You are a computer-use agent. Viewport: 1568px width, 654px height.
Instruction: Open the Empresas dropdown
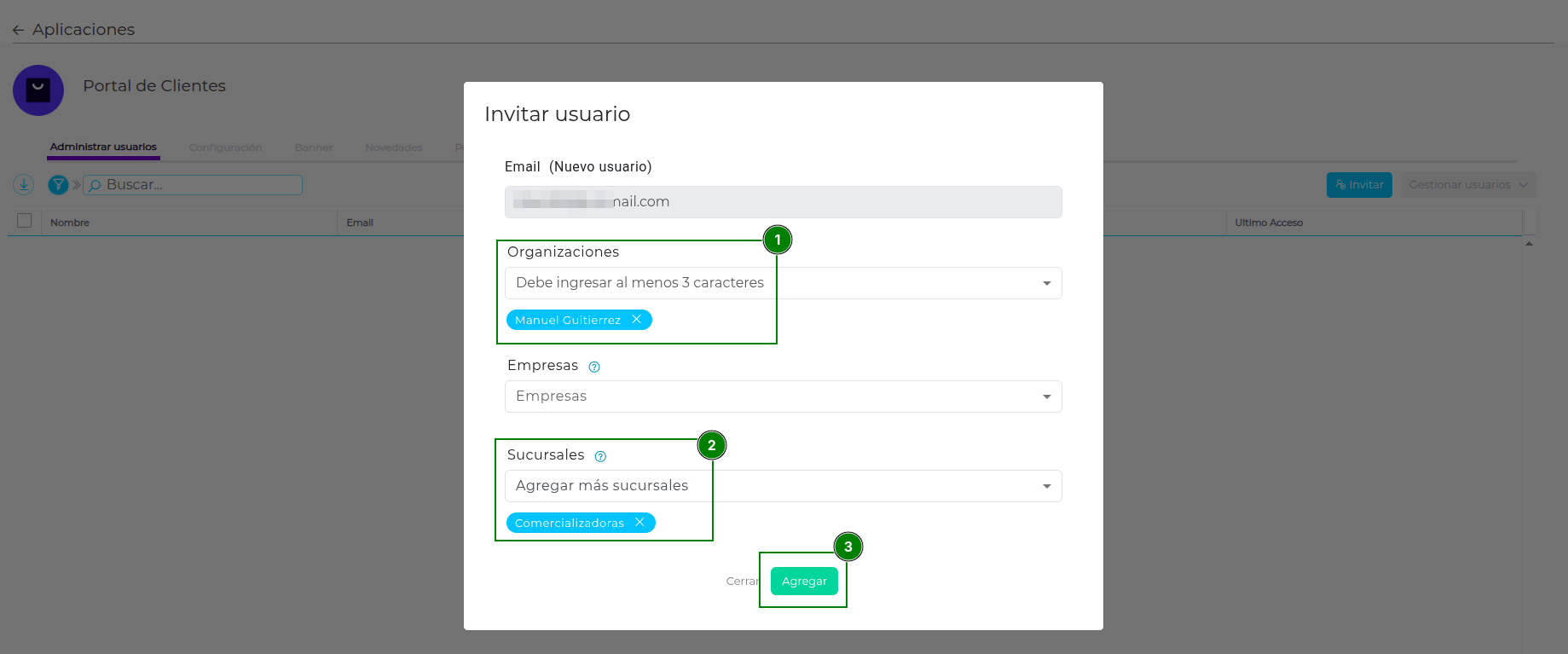pyautogui.click(x=1046, y=396)
